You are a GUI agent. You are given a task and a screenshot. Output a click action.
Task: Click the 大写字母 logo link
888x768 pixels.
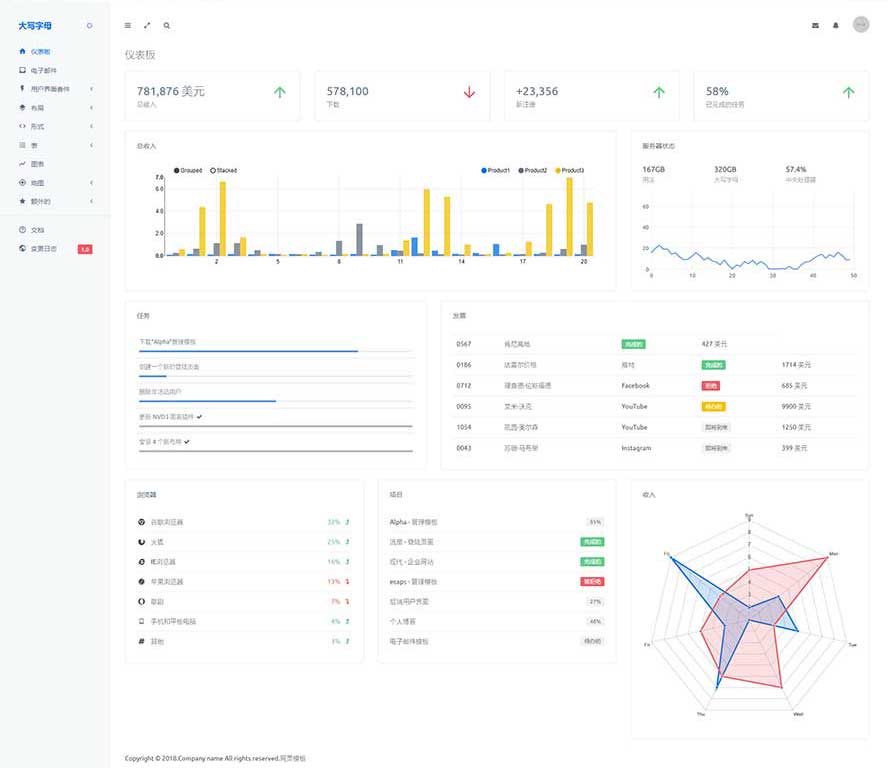coord(39,25)
